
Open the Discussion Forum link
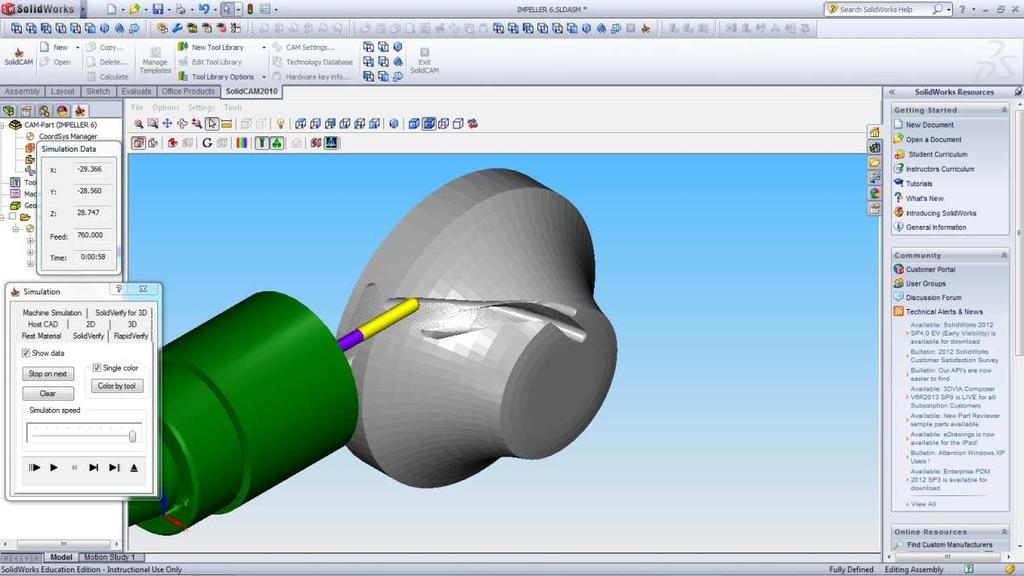[x=933, y=297]
